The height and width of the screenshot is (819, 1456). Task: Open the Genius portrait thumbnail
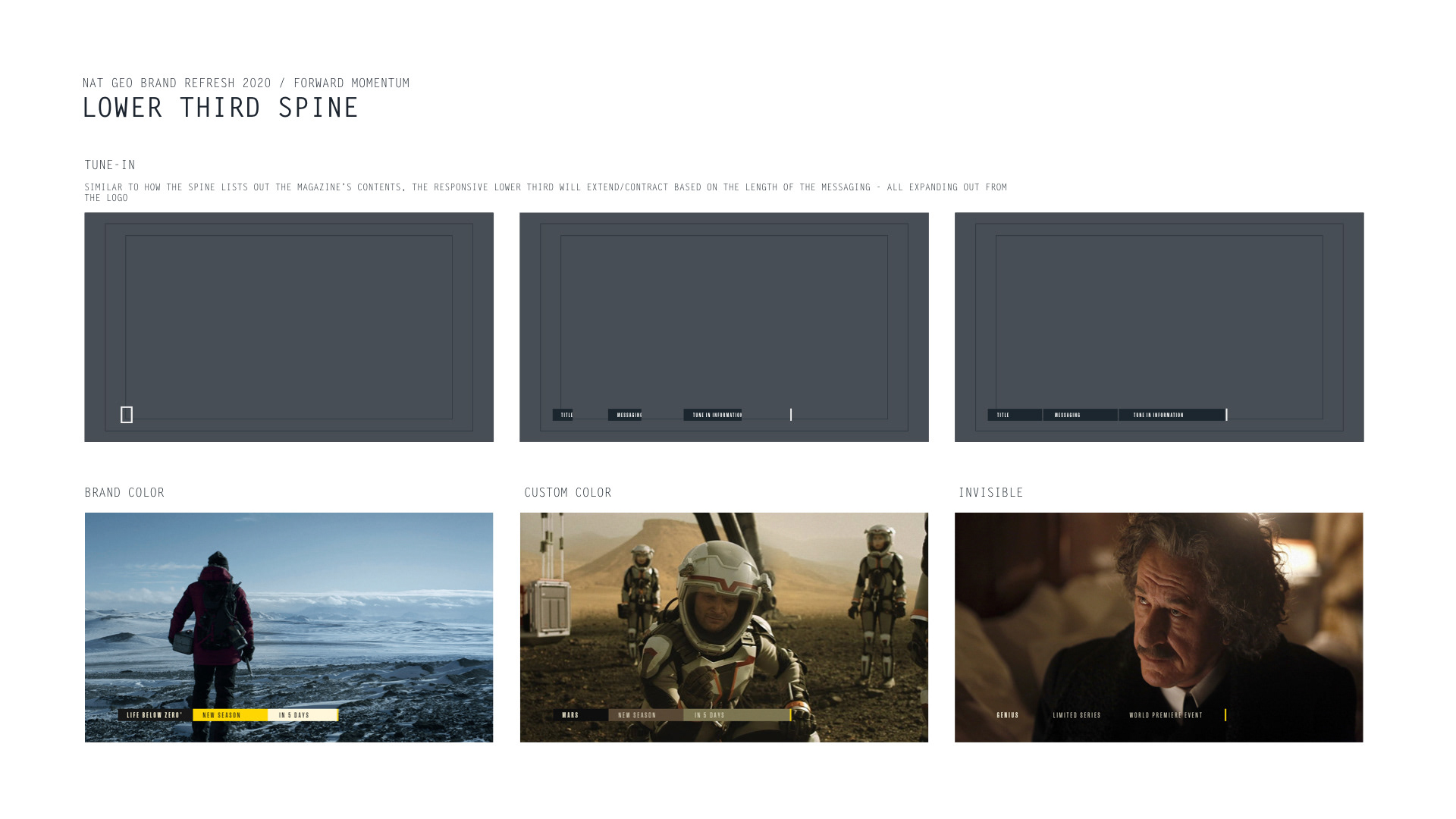(1158, 607)
